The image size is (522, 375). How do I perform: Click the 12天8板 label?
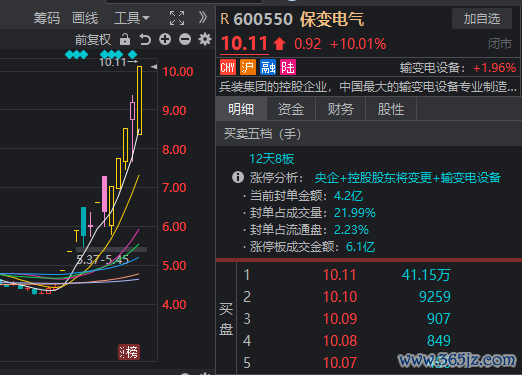click(271, 159)
